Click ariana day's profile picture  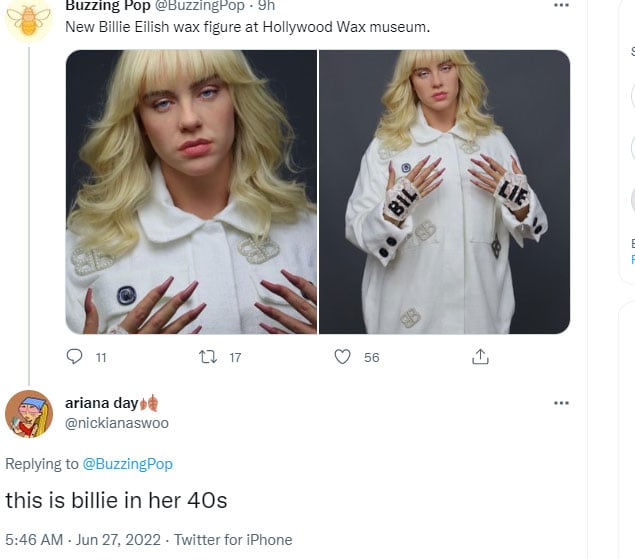(x=29, y=413)
